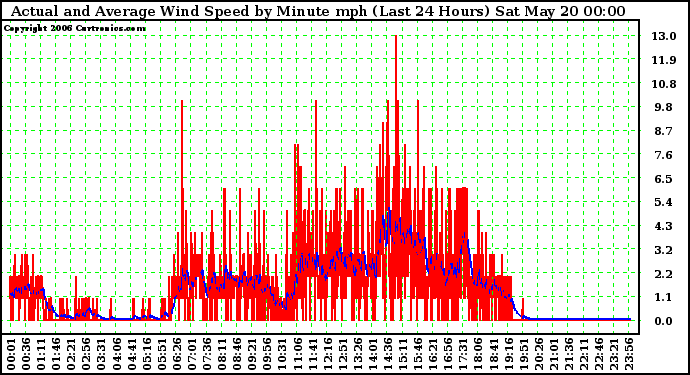This screenshot has width=690, height=375.
Task: Click the 04:41 time label
Action: pyautogui.click(x=132, y=354)
